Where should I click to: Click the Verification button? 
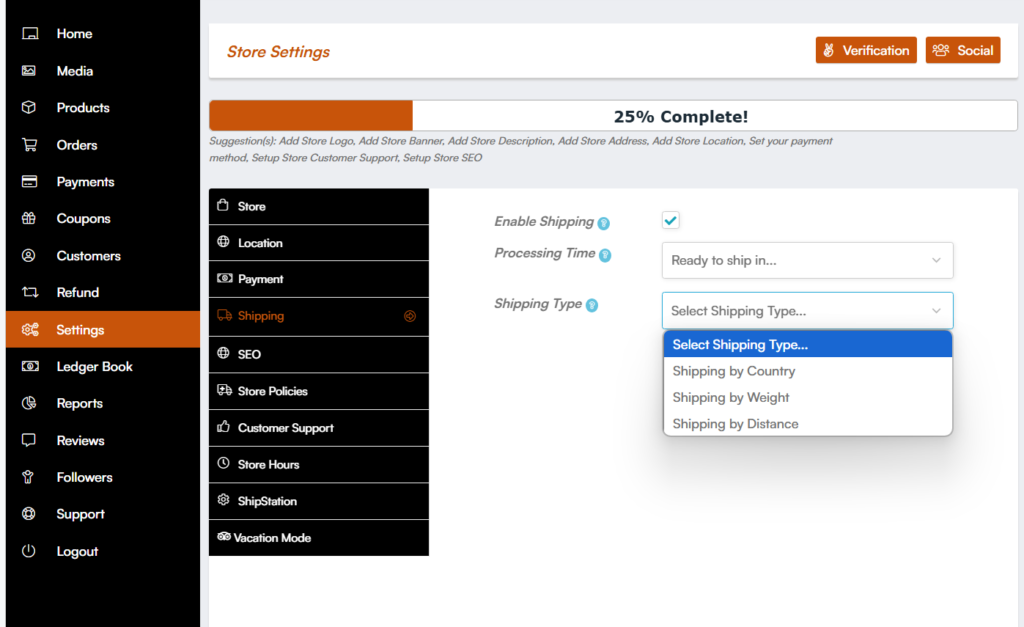point(866,50)
